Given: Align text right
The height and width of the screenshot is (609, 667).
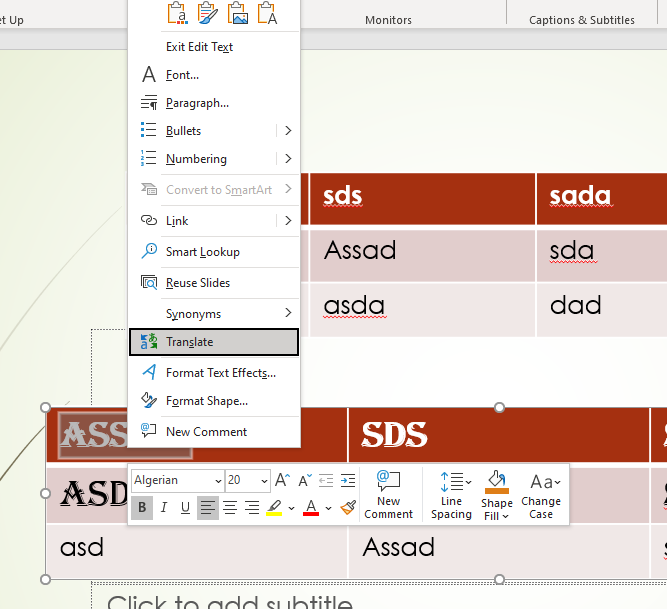Looking at the screenshot, I should [252, 507].
